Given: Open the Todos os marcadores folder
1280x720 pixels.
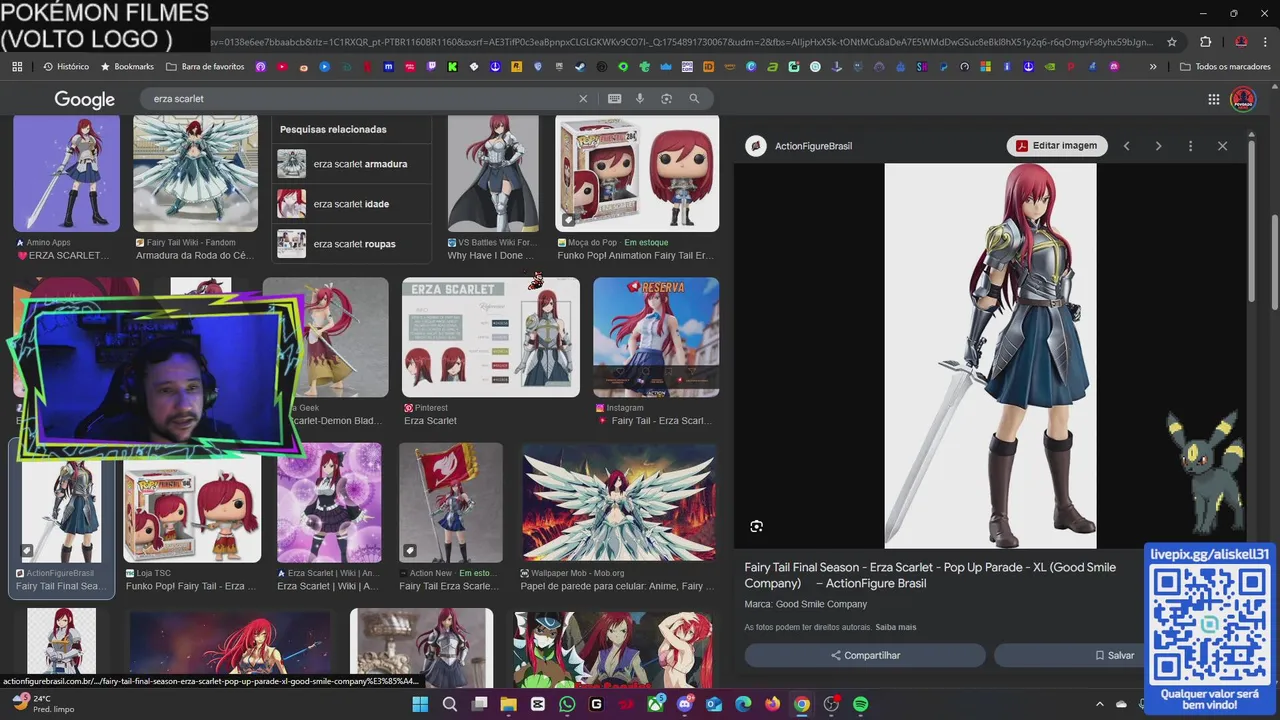Looking at the screenshot, I should (1225, 67).
